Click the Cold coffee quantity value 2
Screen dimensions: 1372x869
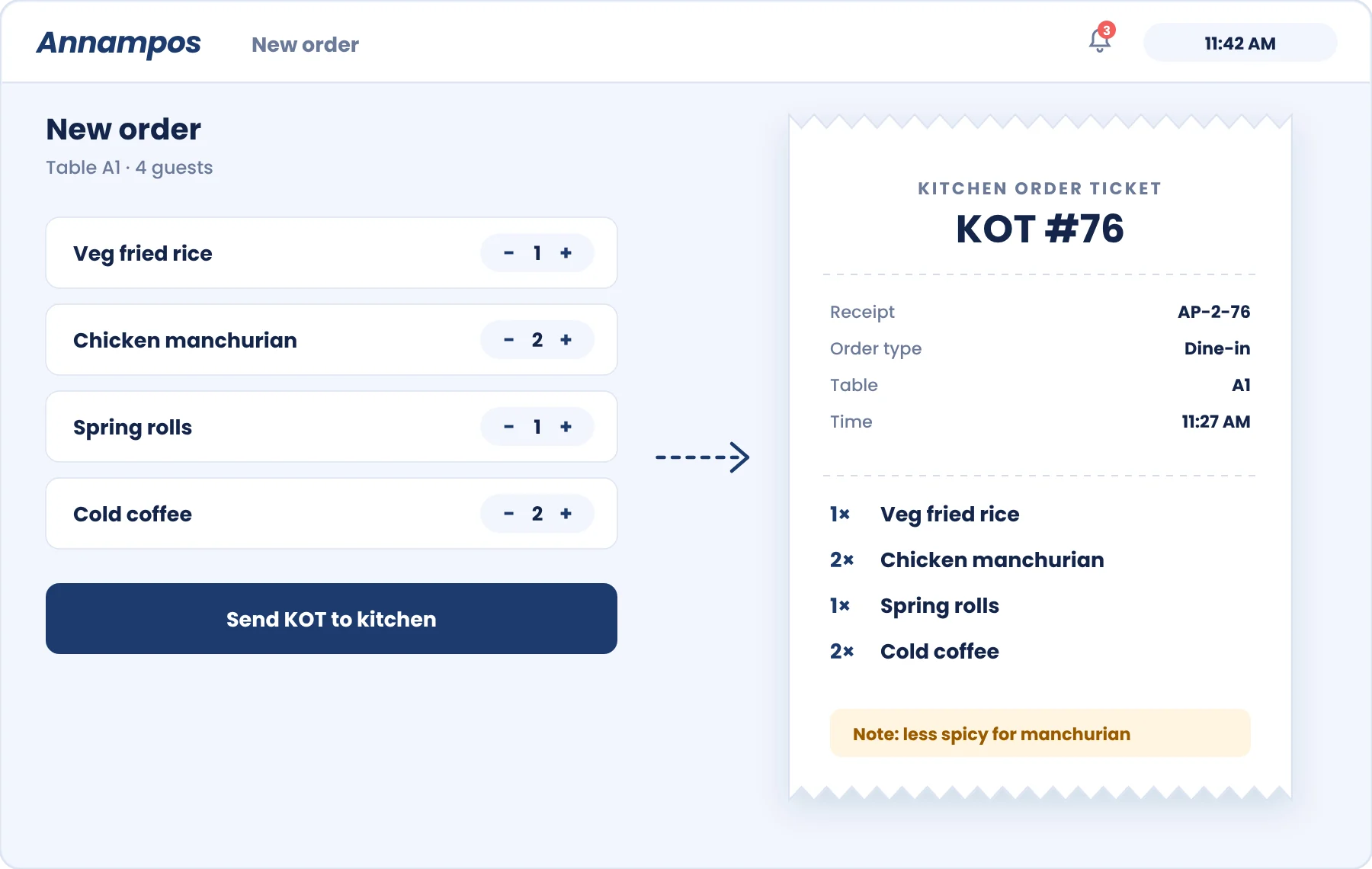coord(537,514)
